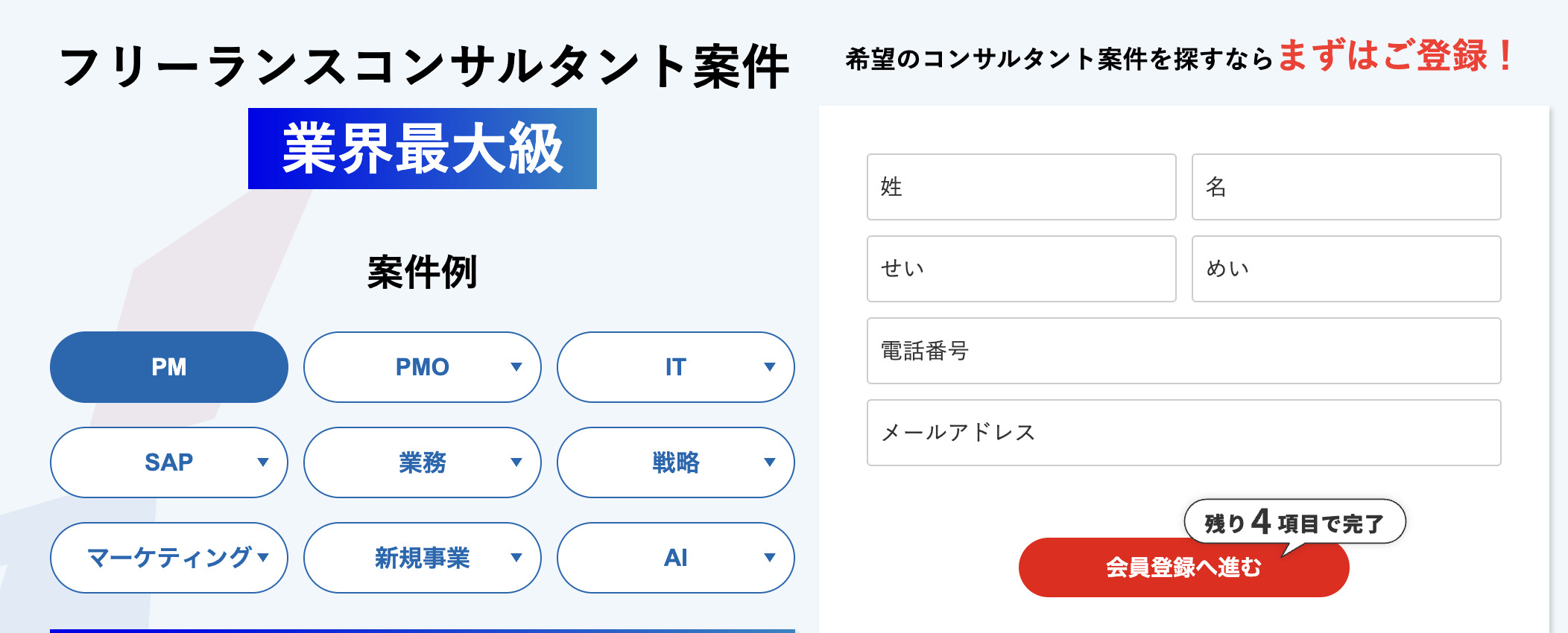Screen dimensions: 1568x633
Task: Click the めい furigana field
Action: click(x=1346, y=269)
